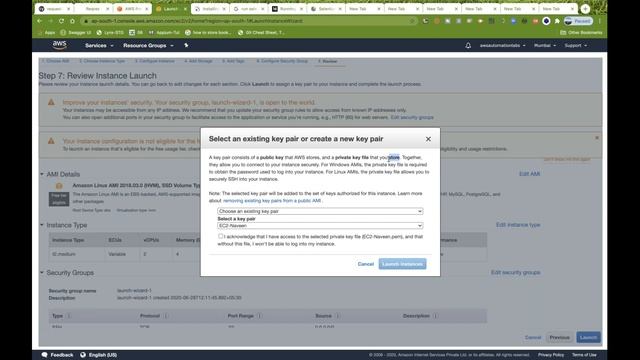Open the Appium-Tut bookmark

click(164, 32)
